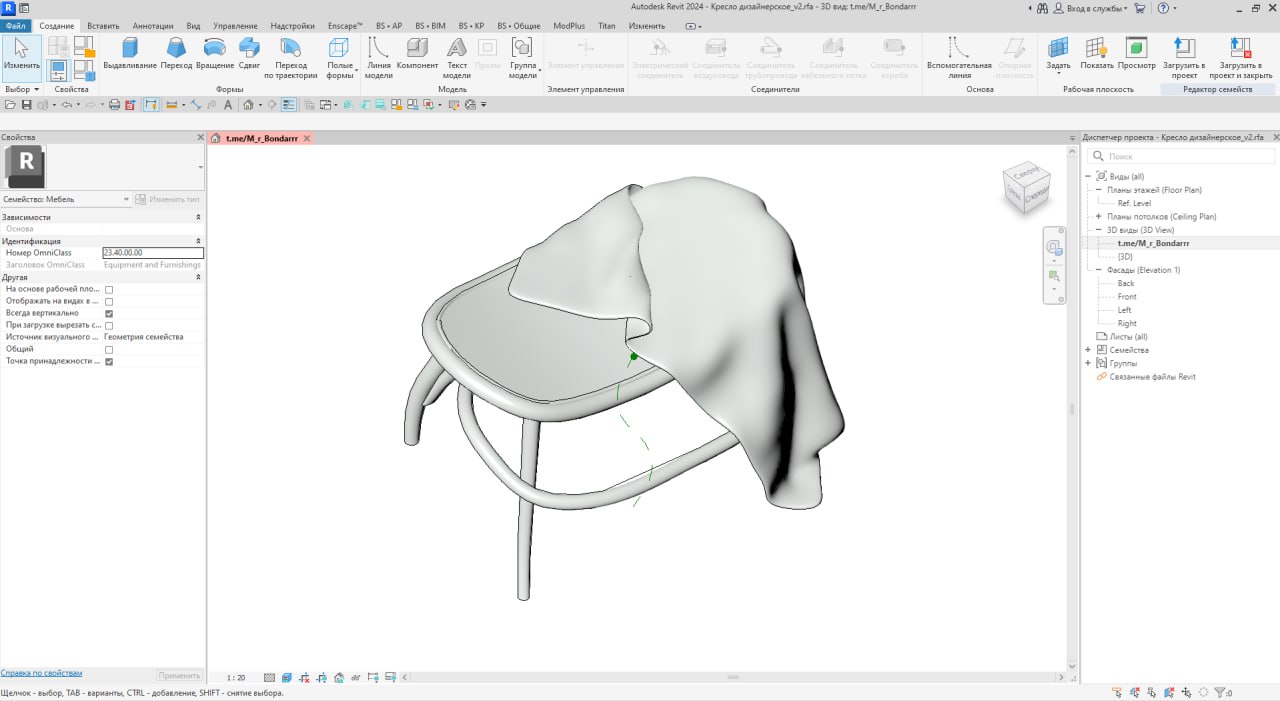Open the Семейство: Мебель type selector dropdown
This screenshot has height=701, width=1280.
click(x=124, y=198)
